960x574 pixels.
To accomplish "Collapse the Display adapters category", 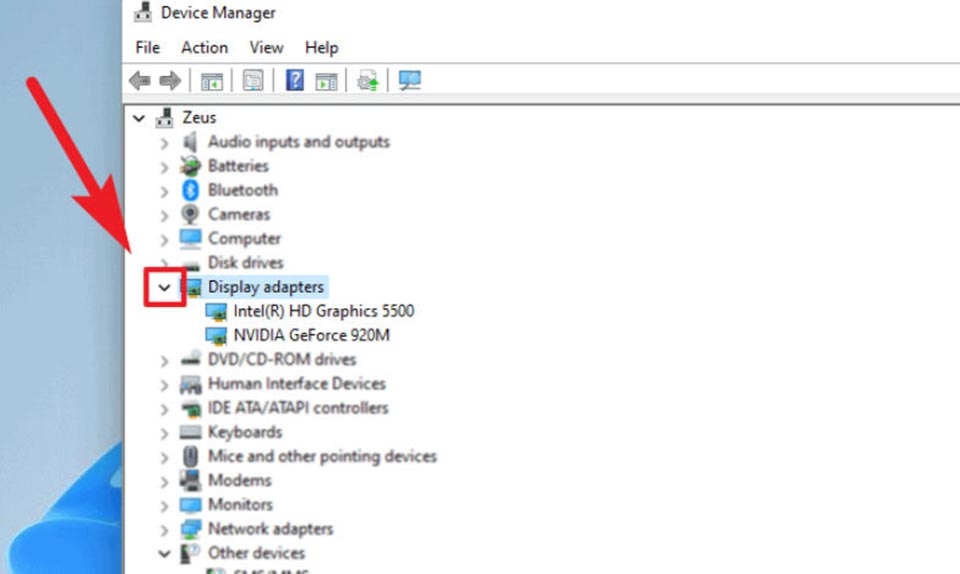I will click(165, 287).
